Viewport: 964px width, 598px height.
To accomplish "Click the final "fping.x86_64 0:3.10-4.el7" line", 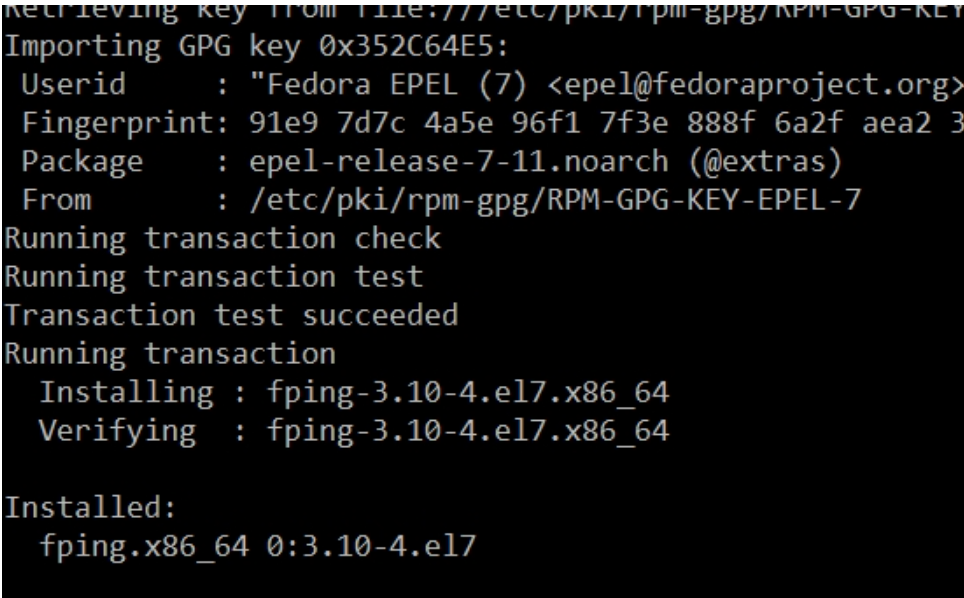I will tap(260, 544).
